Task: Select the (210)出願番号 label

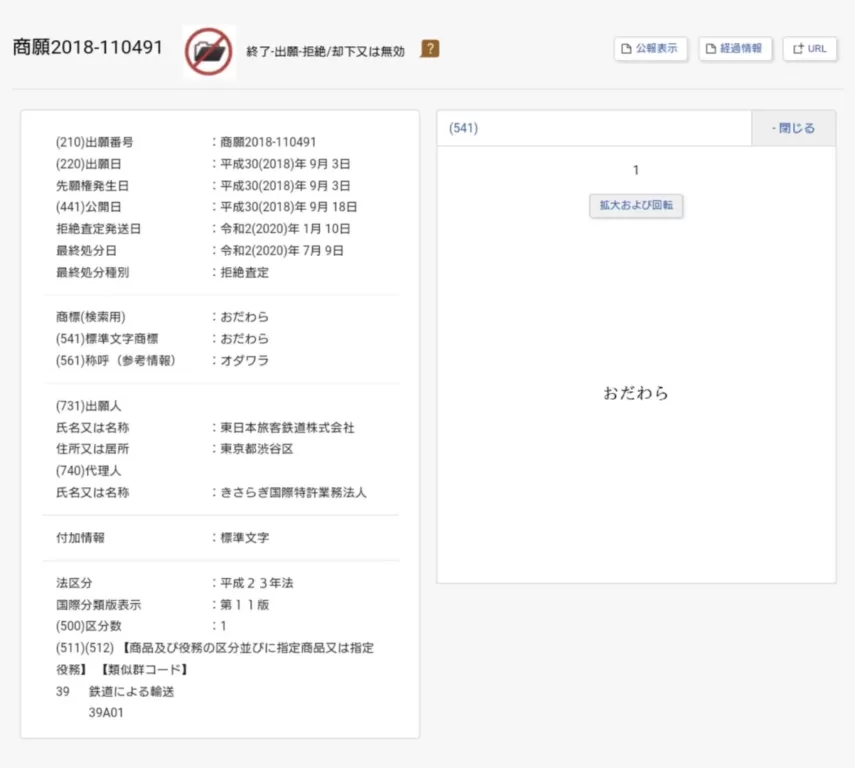Action: [x=94, y=142]
